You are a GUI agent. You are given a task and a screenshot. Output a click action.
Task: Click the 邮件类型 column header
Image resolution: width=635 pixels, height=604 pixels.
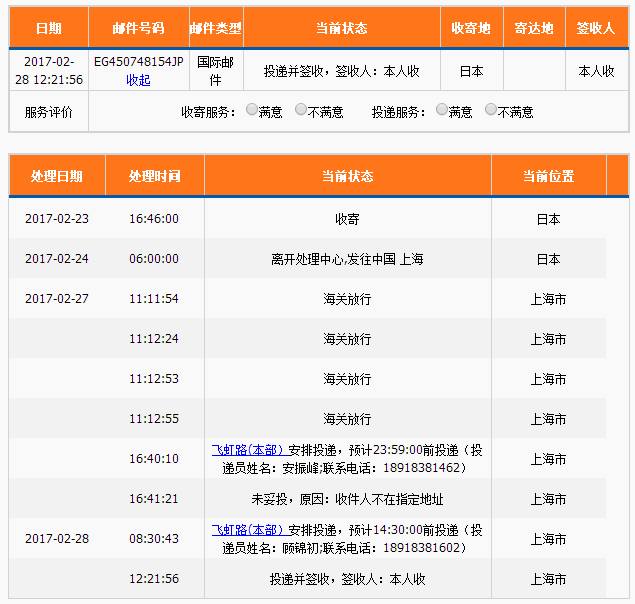216,28
